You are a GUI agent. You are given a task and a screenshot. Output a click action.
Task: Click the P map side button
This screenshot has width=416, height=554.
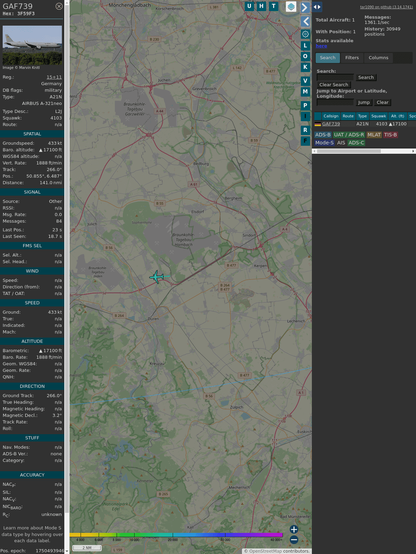(305, 105)
